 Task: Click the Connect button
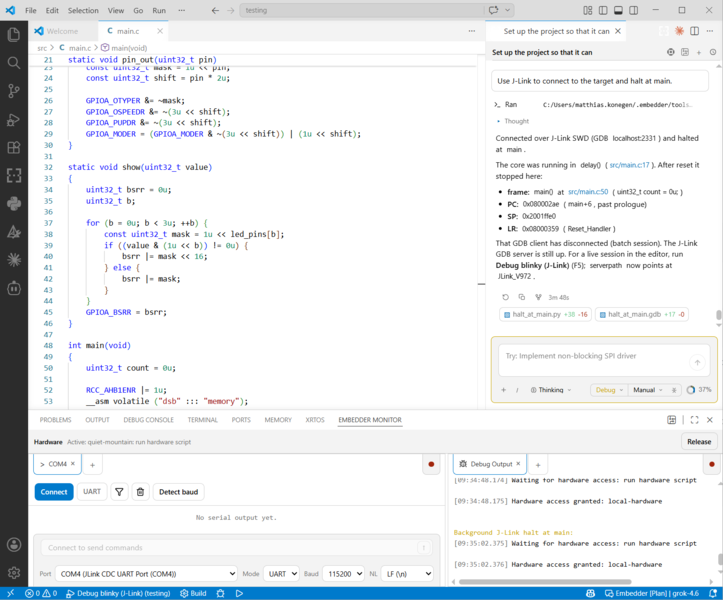point(54,492)
